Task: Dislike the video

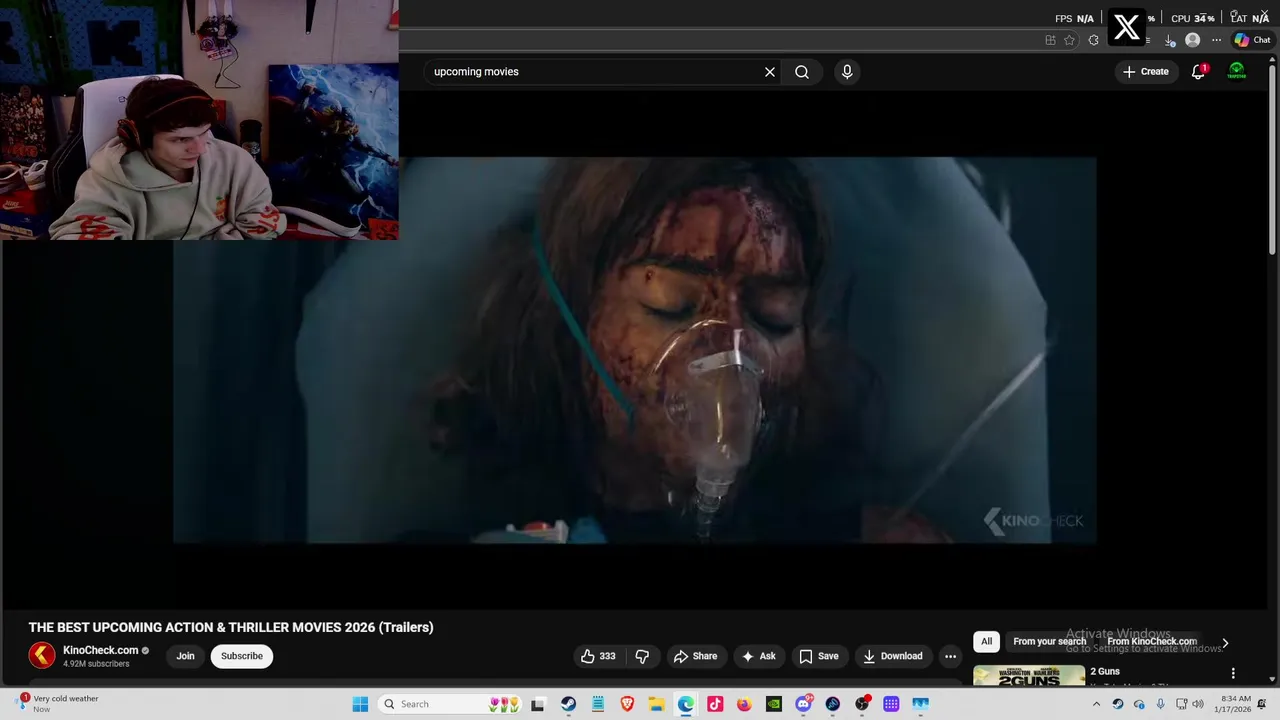Action: click(x=642, y=656)
